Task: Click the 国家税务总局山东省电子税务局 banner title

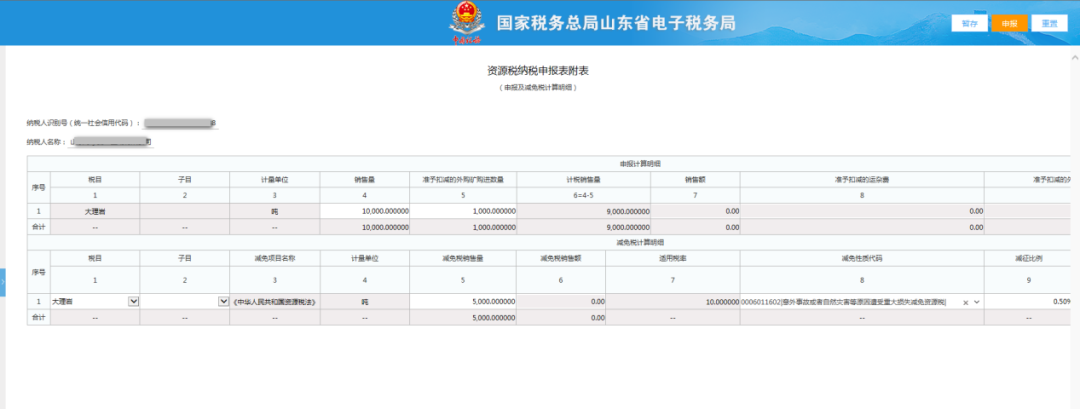Action: click(616, 23)
